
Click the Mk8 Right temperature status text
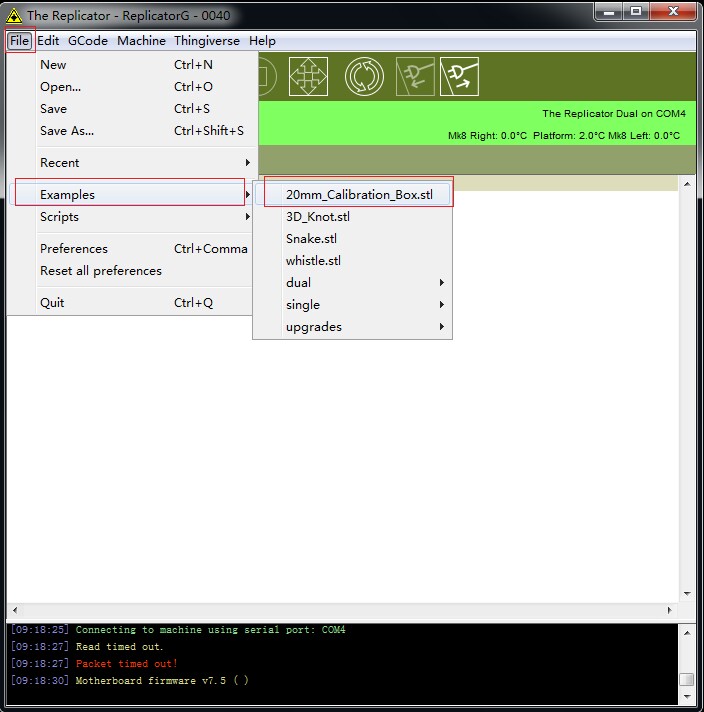coord(487,135)
